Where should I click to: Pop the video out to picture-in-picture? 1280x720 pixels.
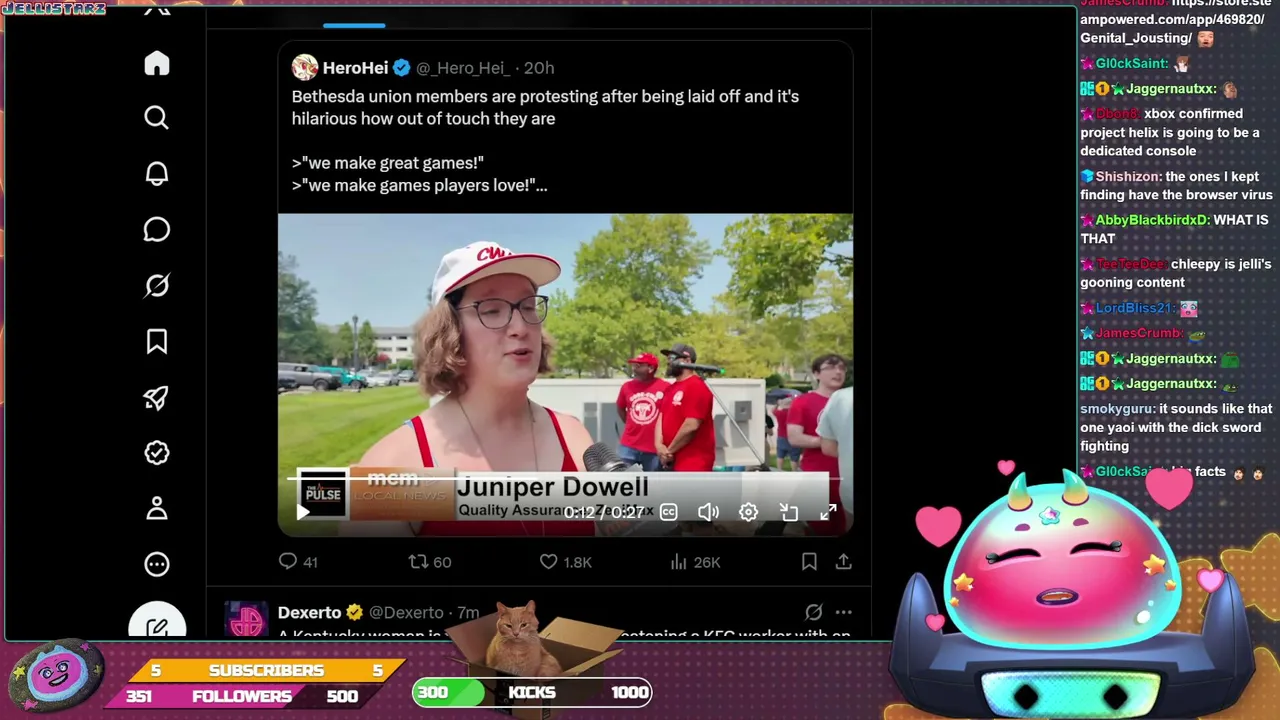pyautogui.click(x=789, y=512)
